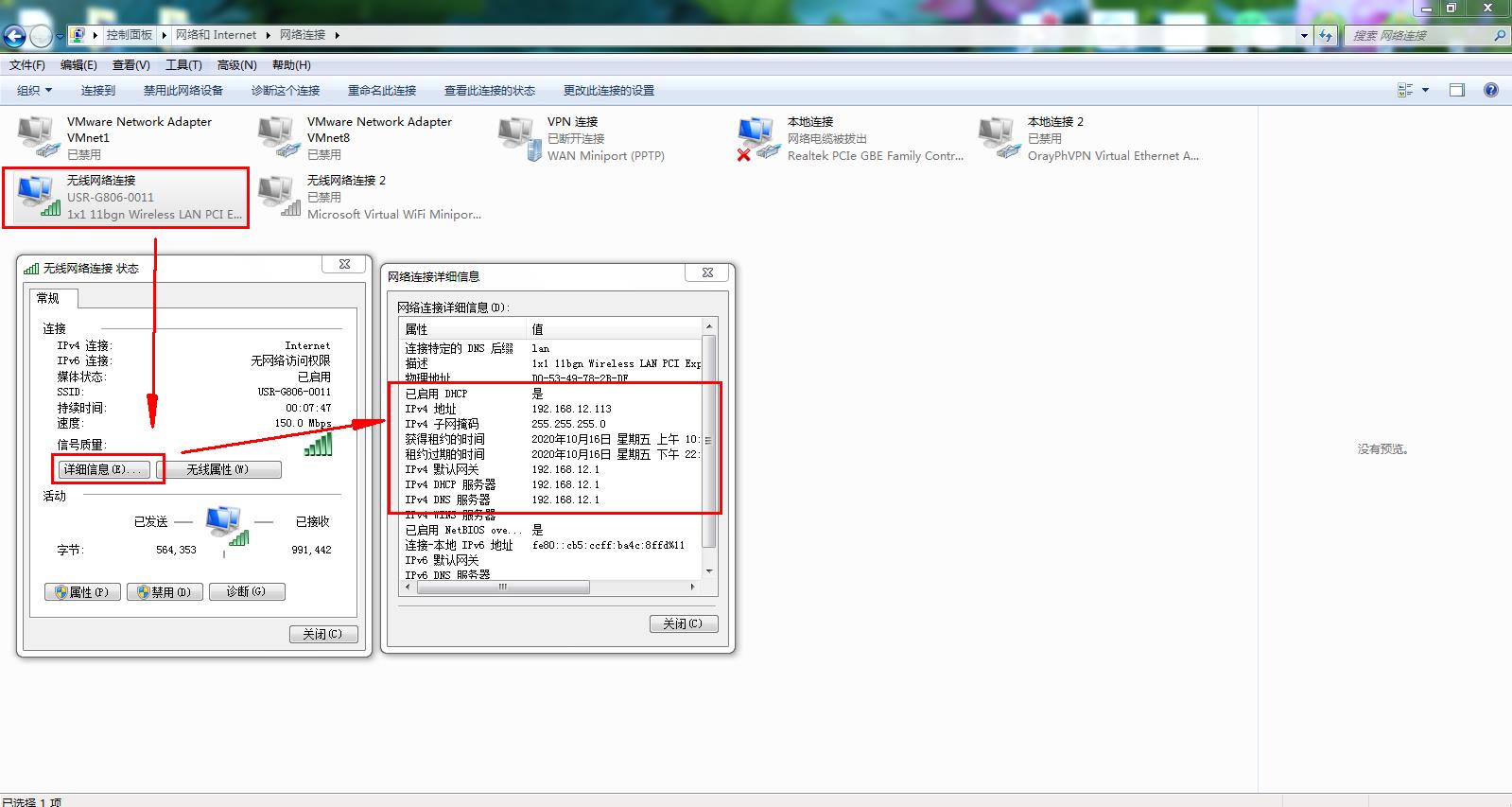Image resolution: width=1512 pixels, height=807 pixels.
Task: Open the 工具(T) menu
Action: (x=183, y=65)
